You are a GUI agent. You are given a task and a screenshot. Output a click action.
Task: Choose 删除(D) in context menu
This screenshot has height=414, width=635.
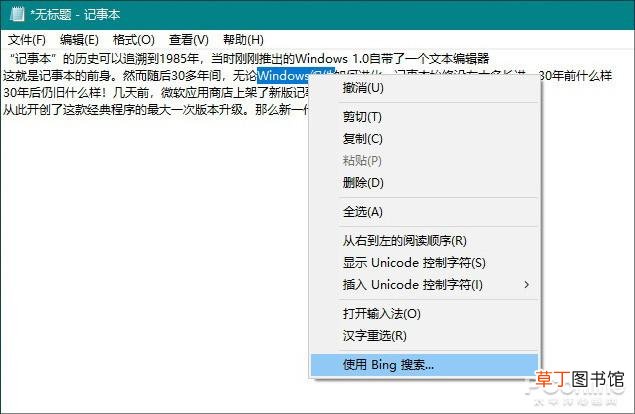pyautogui.click(x=424, y=183)
